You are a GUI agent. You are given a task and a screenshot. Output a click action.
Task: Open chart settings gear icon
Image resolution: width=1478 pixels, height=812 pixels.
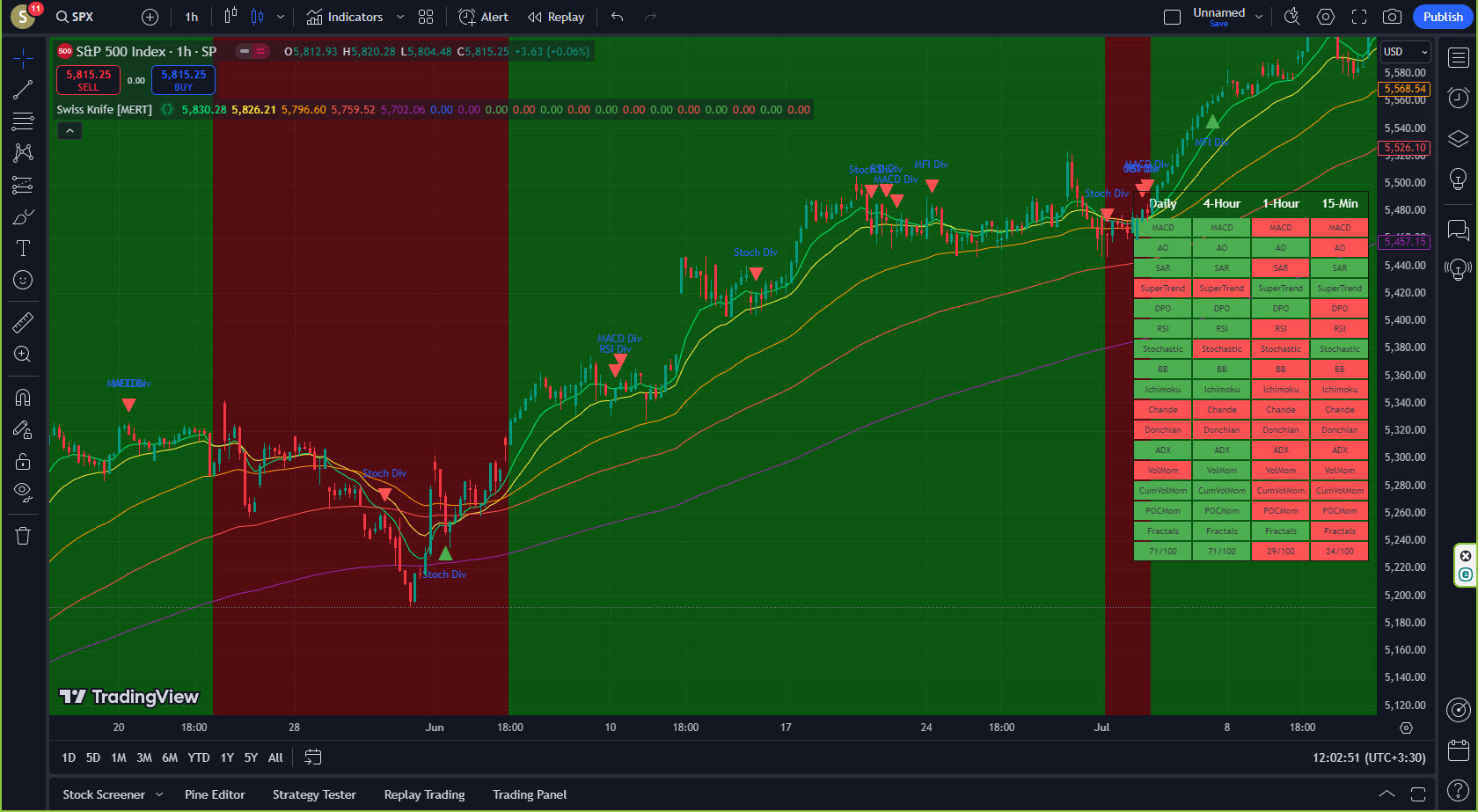(1326, 17)
